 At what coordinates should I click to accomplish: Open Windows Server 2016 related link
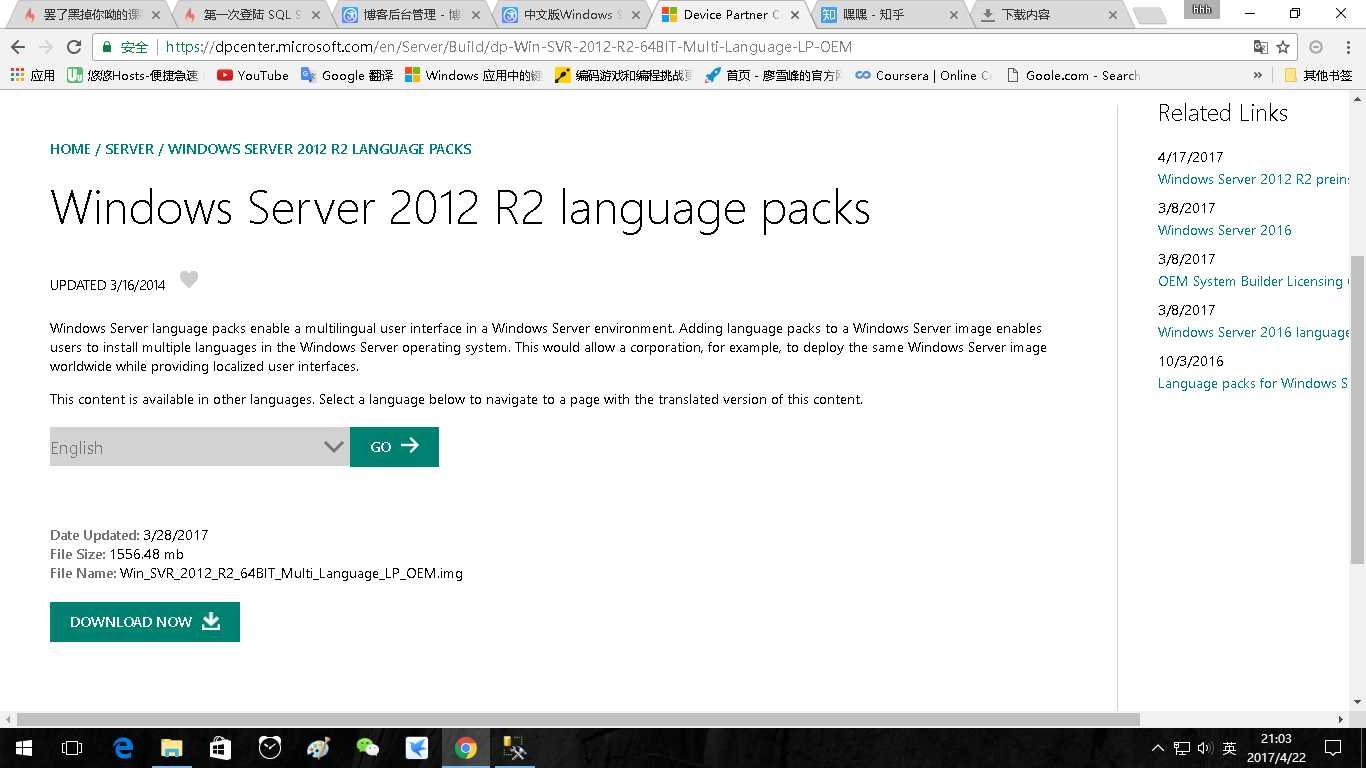(x=1225, y=231)
